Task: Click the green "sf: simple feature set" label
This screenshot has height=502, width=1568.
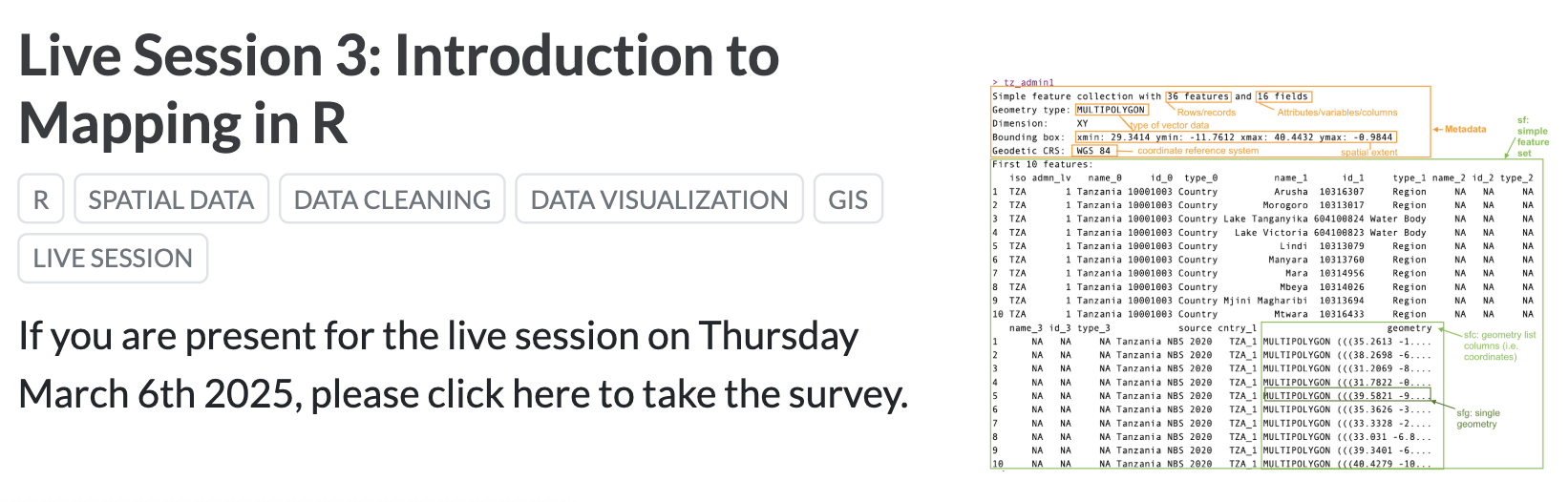Action: click(1532, 136)
